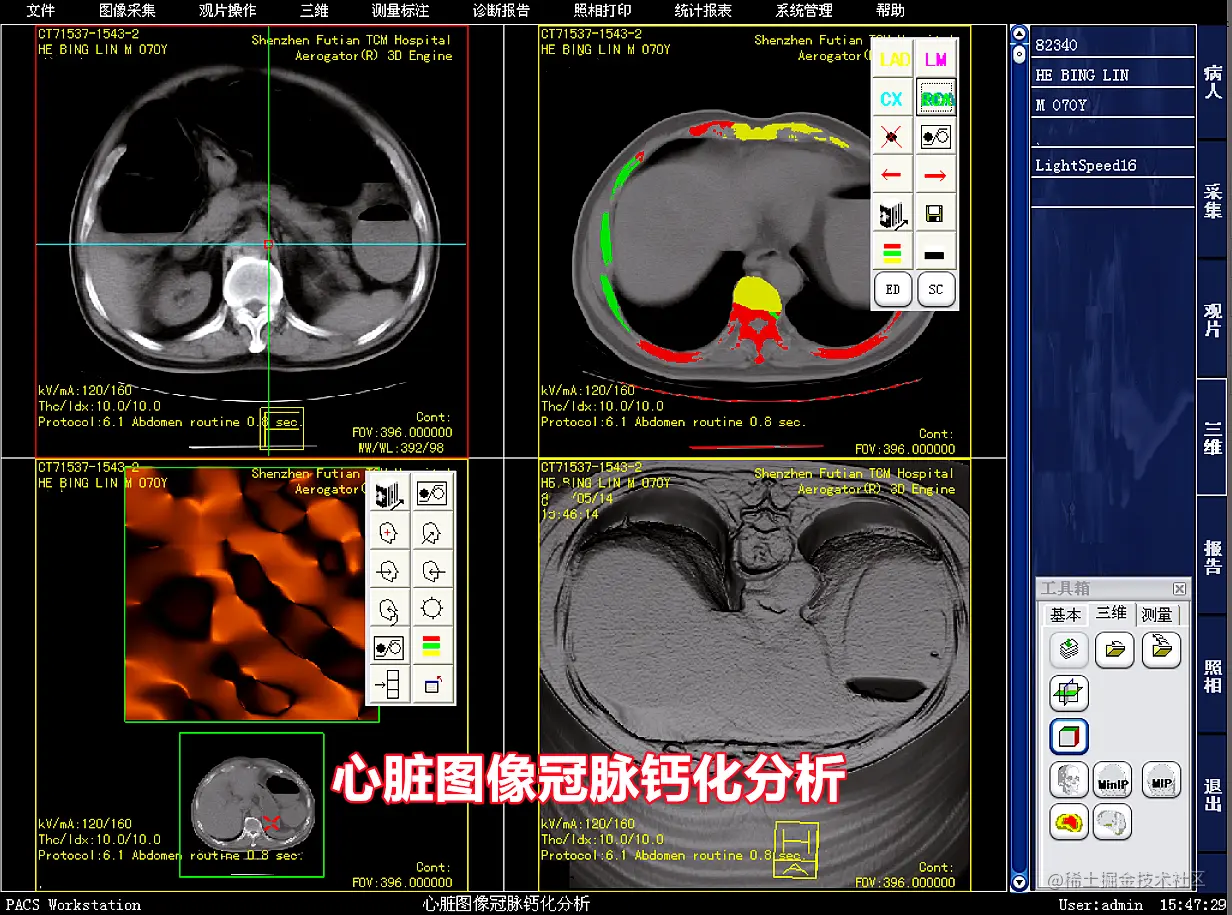1232x915 pixels.
Task: Click the ED button in the palette
Action: point(893,289)
